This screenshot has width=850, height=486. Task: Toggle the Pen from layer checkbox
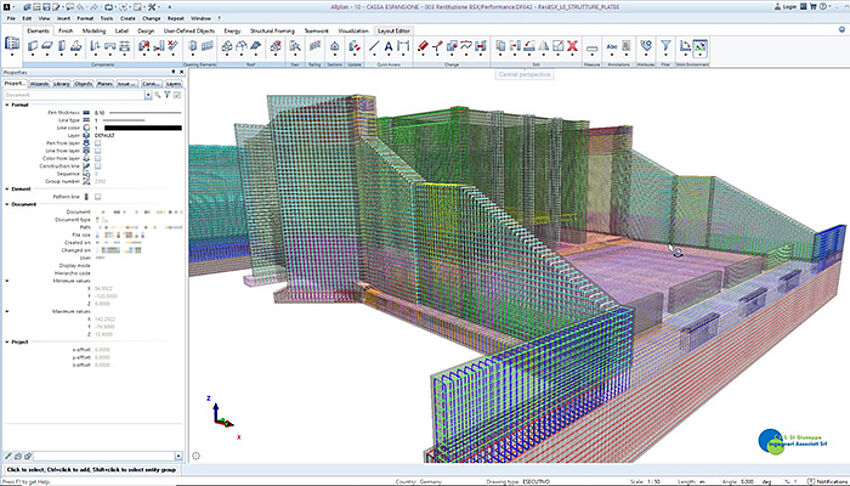pyautogui.click(x=98, y=142)
